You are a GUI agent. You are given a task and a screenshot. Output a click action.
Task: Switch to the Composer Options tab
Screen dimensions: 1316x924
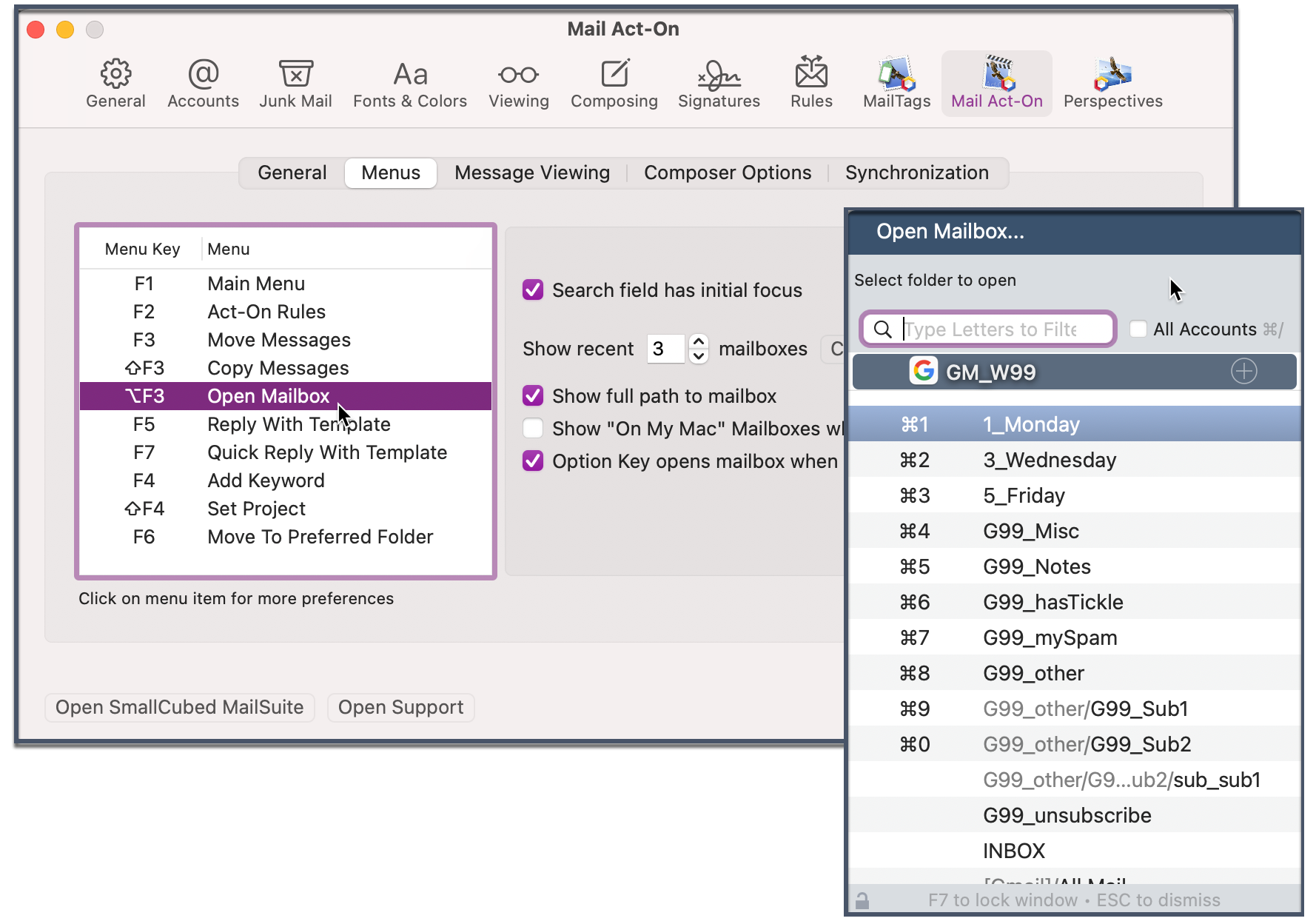728,173
